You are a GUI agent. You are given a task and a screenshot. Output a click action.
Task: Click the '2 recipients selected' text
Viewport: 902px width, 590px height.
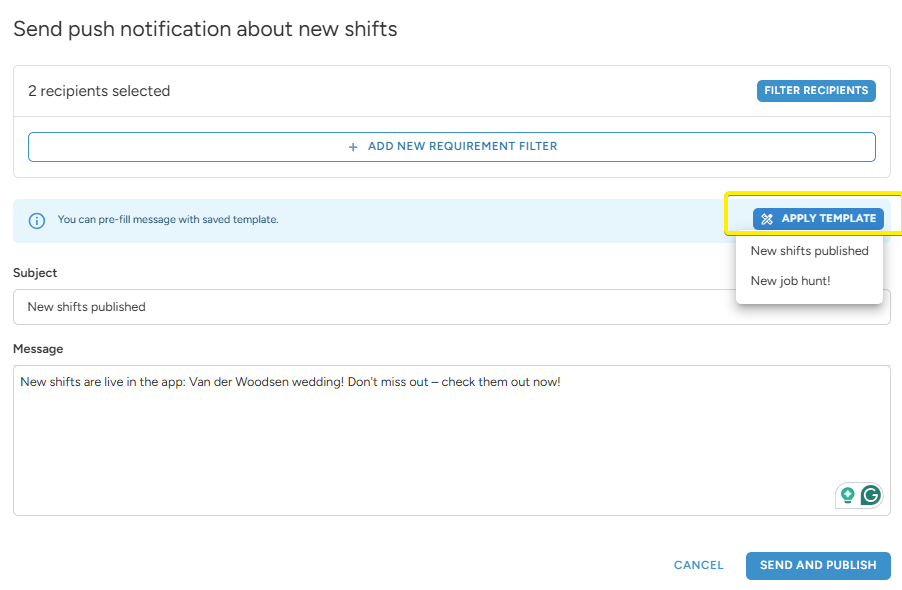point(99,91)
